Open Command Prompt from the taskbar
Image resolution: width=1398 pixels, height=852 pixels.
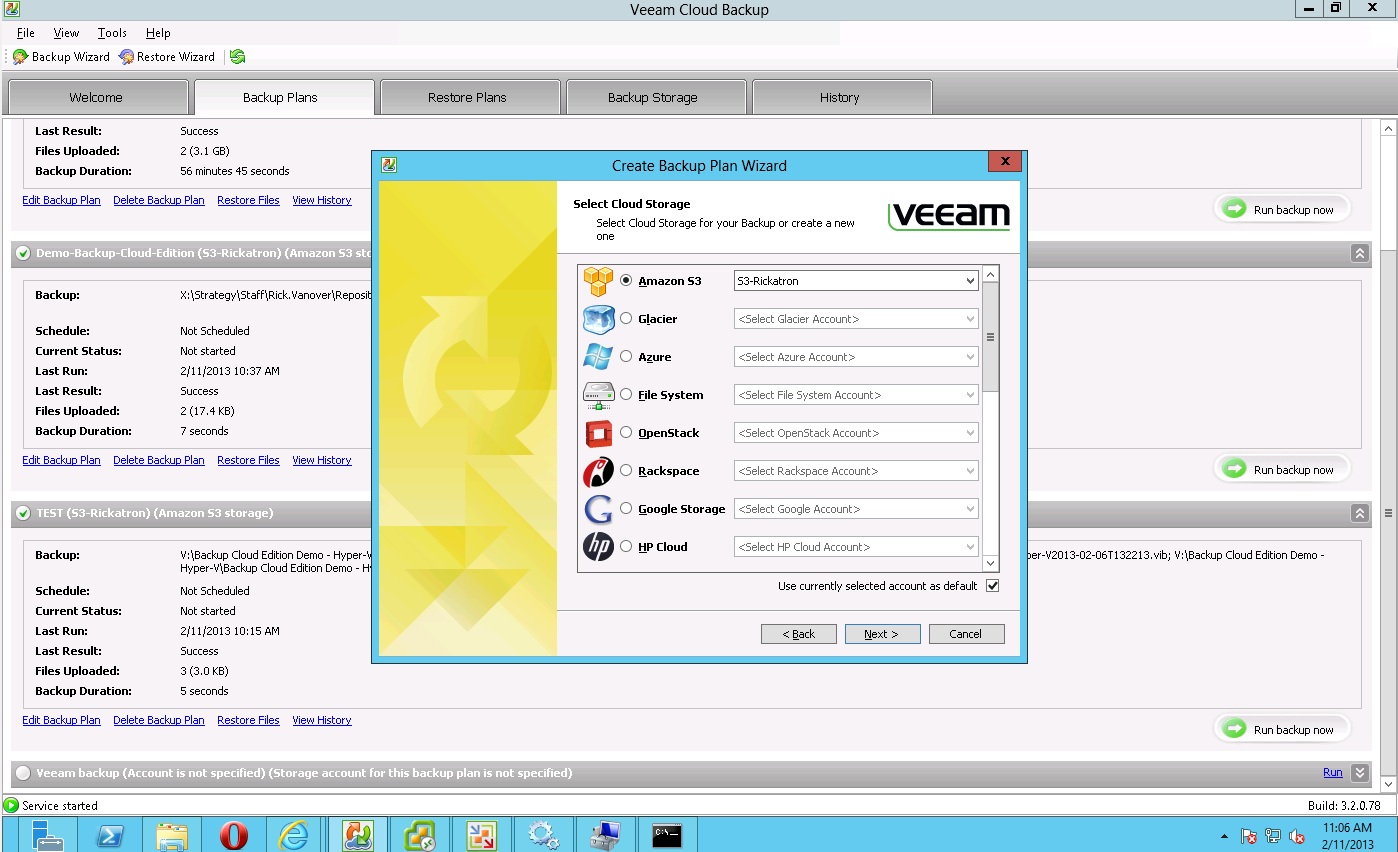point(667,835)
